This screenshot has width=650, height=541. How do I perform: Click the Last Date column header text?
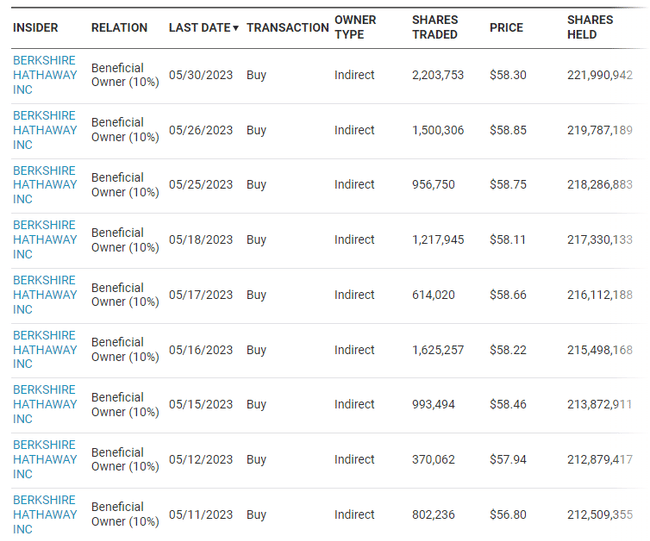199,28
